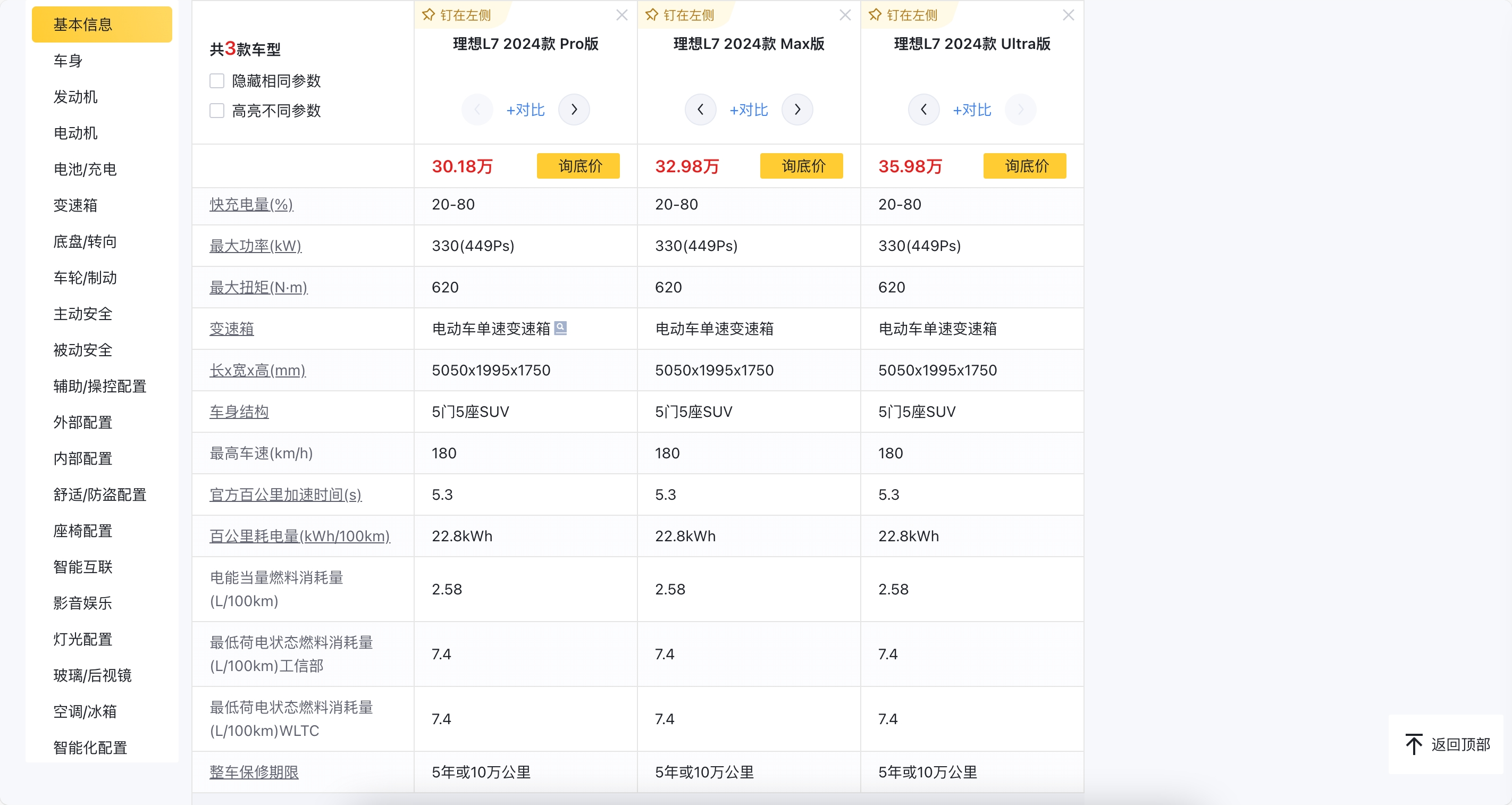This screenshot has width=1512, height=805.
Task: Jump to 玻璃/后视镜 section
Action: [92, 676]
